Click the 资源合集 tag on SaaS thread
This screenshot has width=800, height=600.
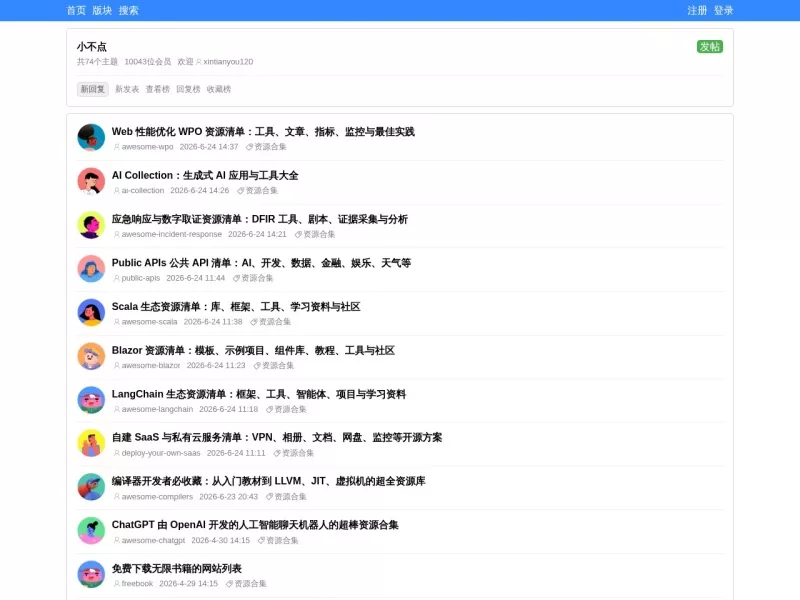[x=293, y=453]
